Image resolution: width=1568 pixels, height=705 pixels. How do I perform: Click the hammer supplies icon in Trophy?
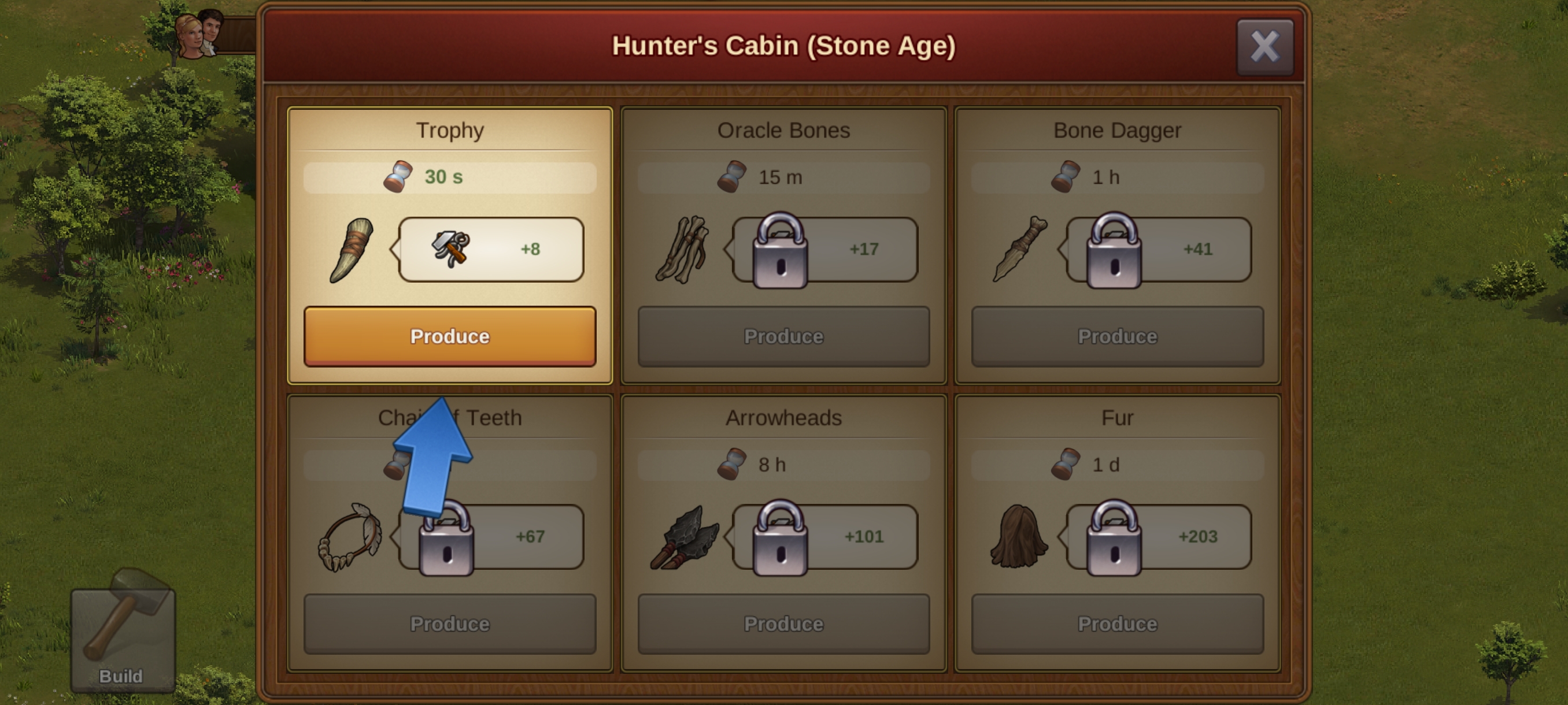tap(451, 249)
